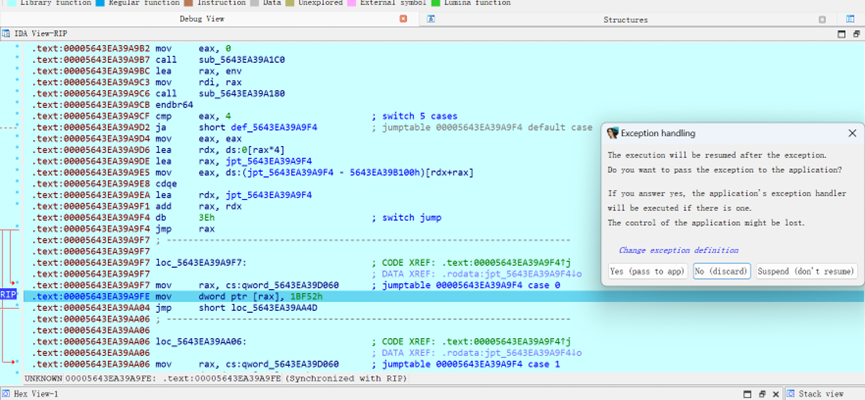Switch to the Structures tab
This screenshot has width=865, height=400.
[x=625, y=19]
